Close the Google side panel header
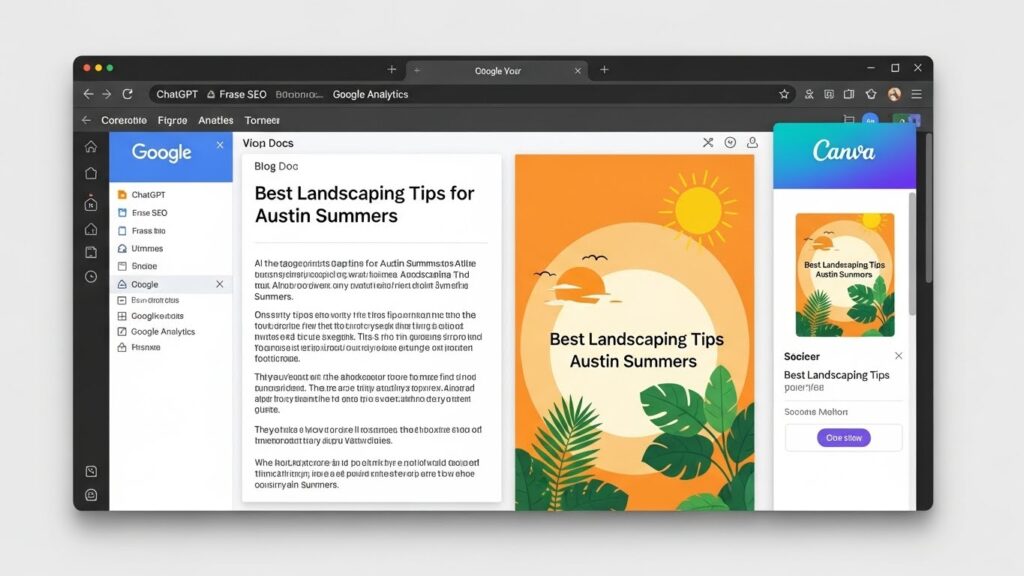Screen dimensions: 1024x576 point(220,146)
